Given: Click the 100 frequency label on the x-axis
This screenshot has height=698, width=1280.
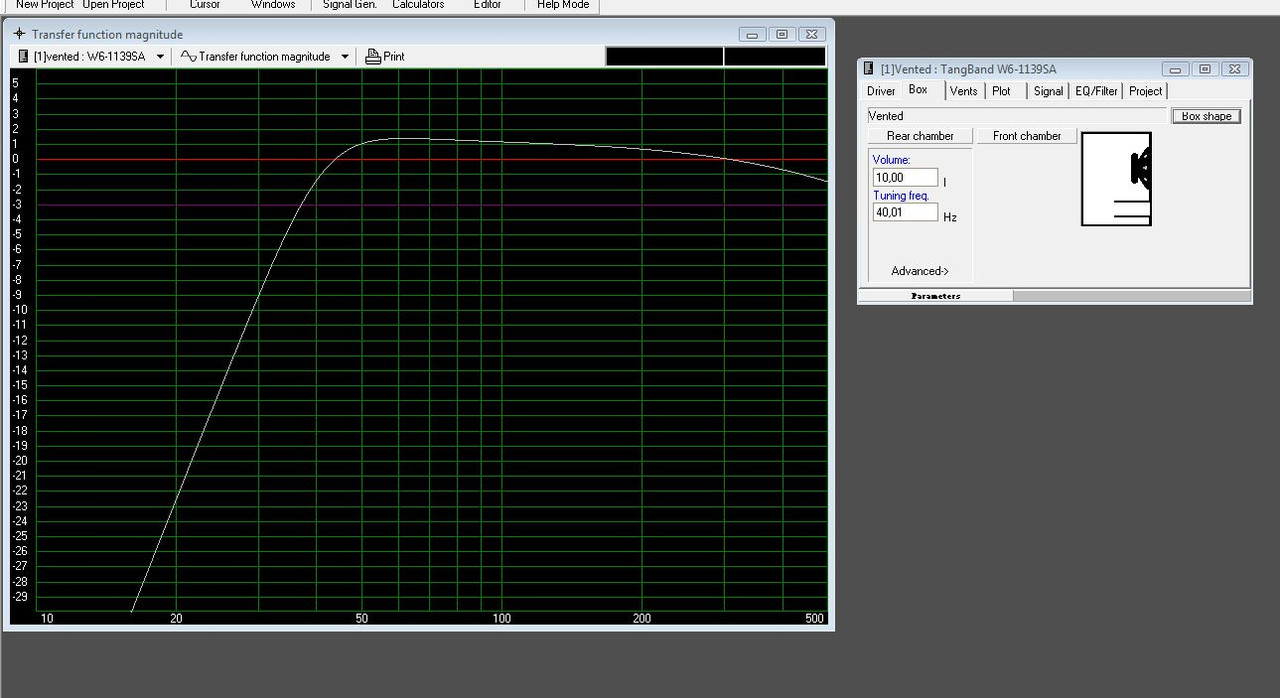Looking at the screenshot, I should click(x=501, y=618).
